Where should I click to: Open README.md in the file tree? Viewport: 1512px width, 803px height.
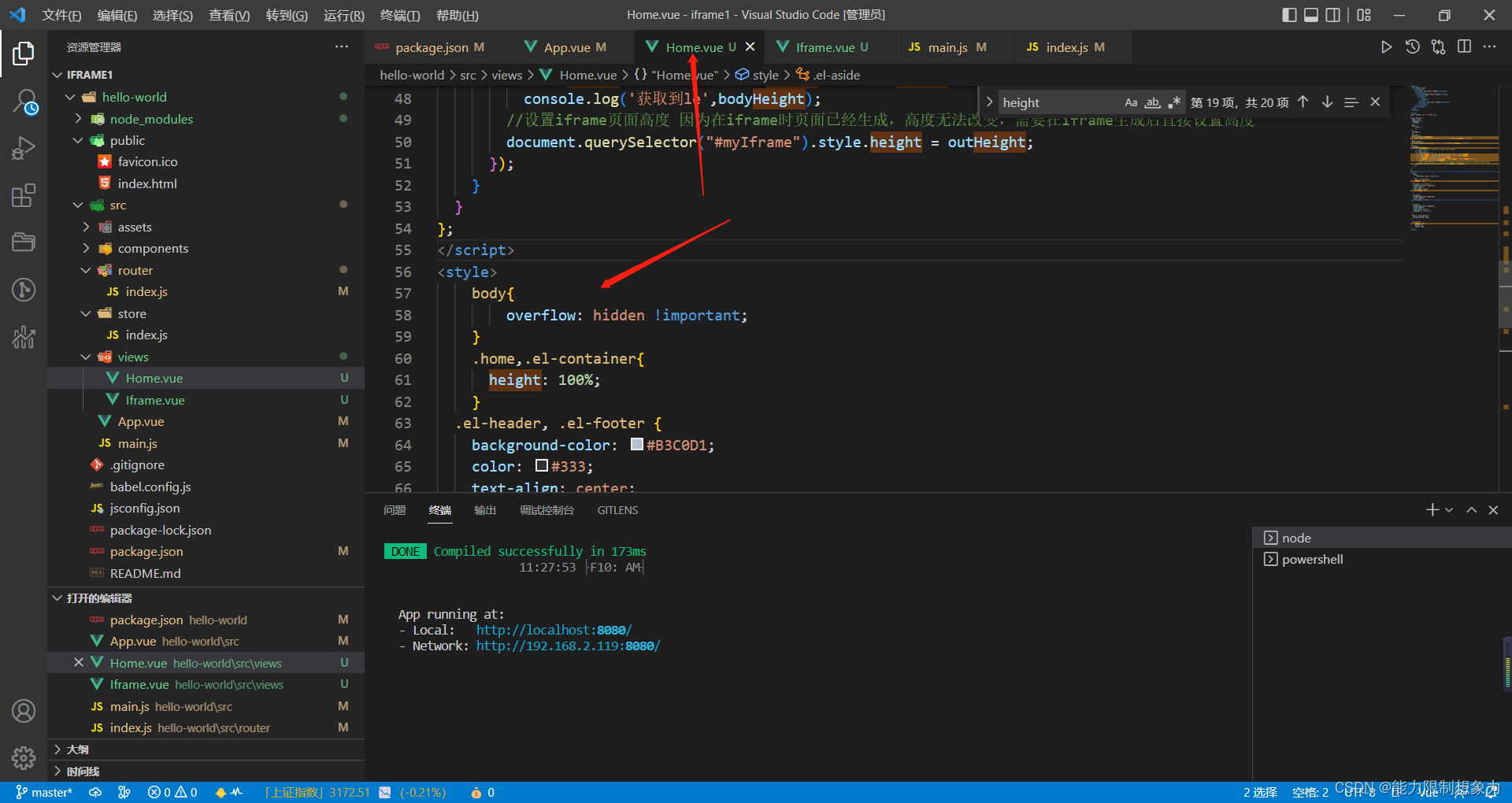point(146,574)
